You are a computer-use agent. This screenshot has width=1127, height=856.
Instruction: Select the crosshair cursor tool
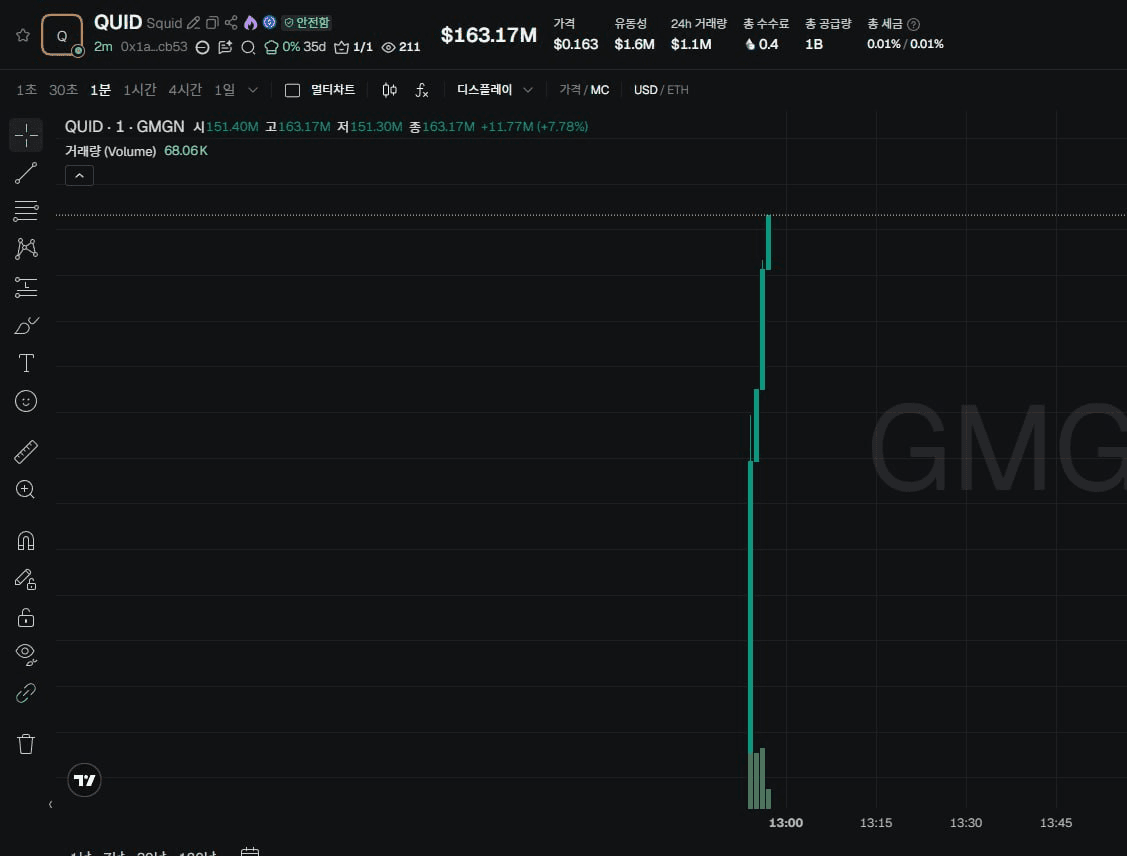click(26, 135)
